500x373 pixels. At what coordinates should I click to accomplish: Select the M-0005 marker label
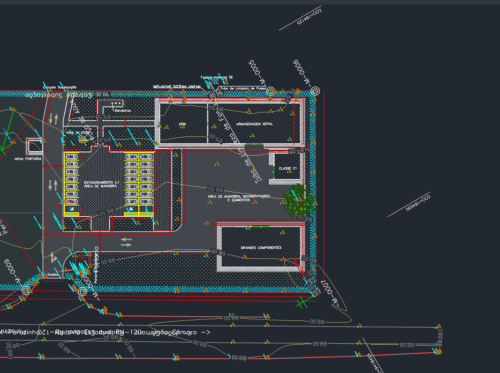258,73
